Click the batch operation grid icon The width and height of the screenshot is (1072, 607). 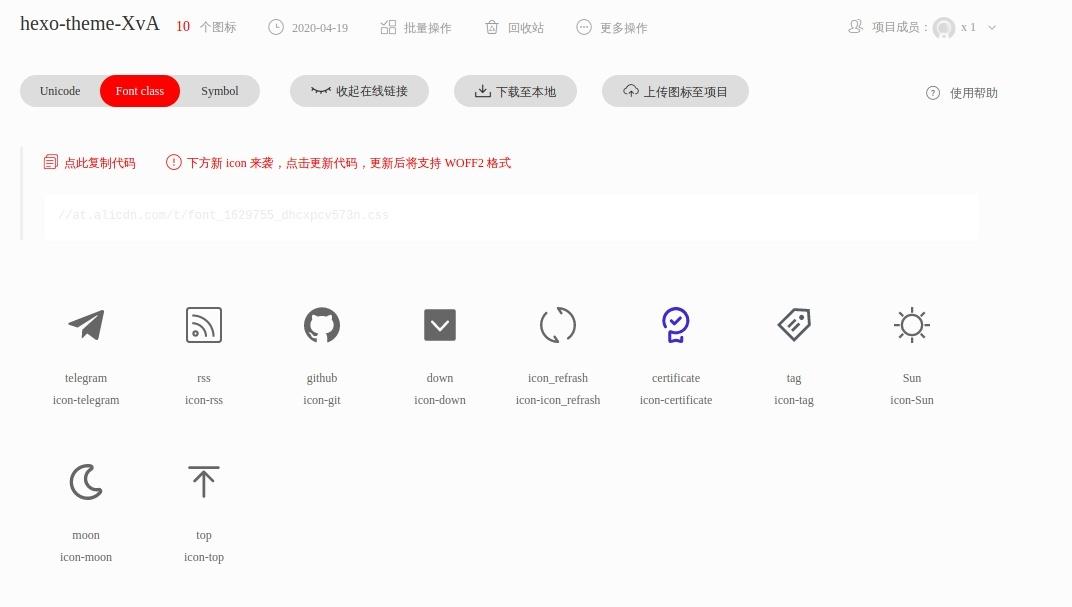[x=388, y=27]
